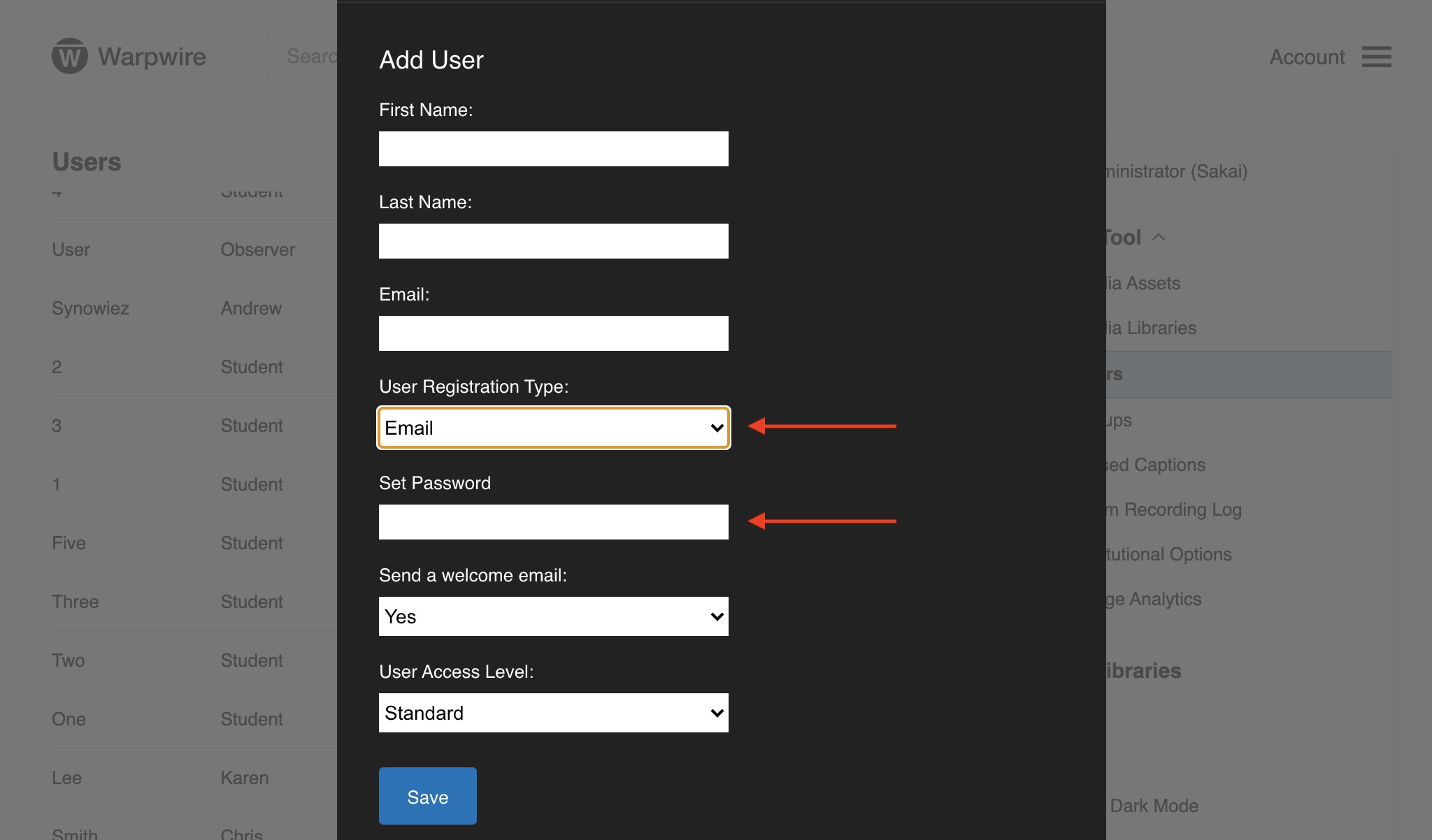Click the Warpwire logo icon
This screenshot has width=1432, height=840.
click(70, 56)
